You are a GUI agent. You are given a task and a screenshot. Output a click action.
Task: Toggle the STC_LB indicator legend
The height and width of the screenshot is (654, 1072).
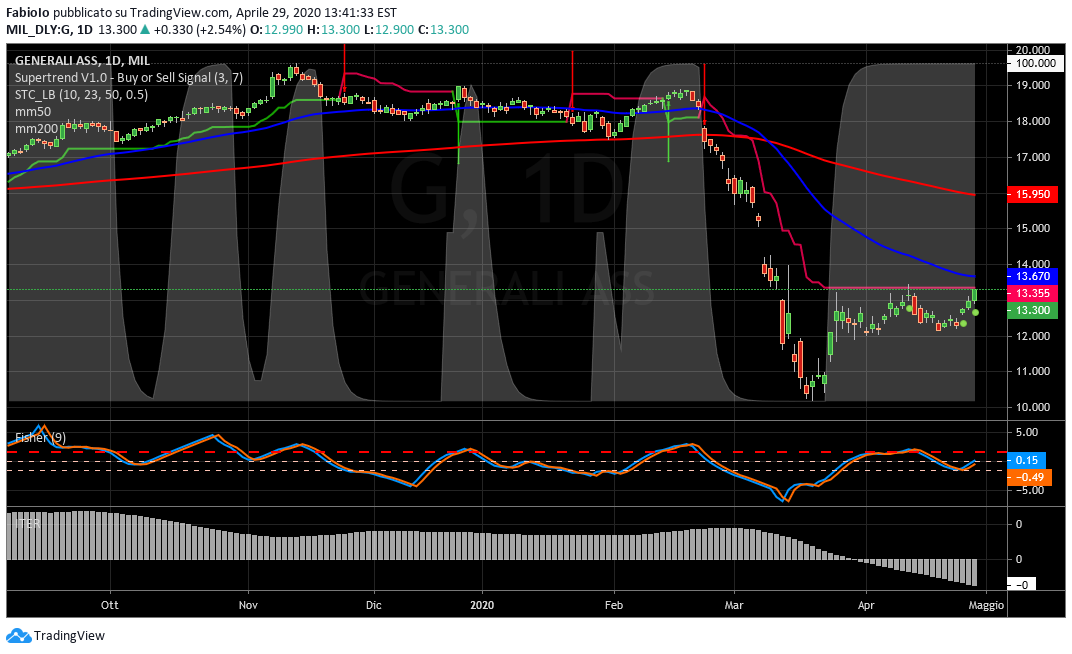point(80,95)
